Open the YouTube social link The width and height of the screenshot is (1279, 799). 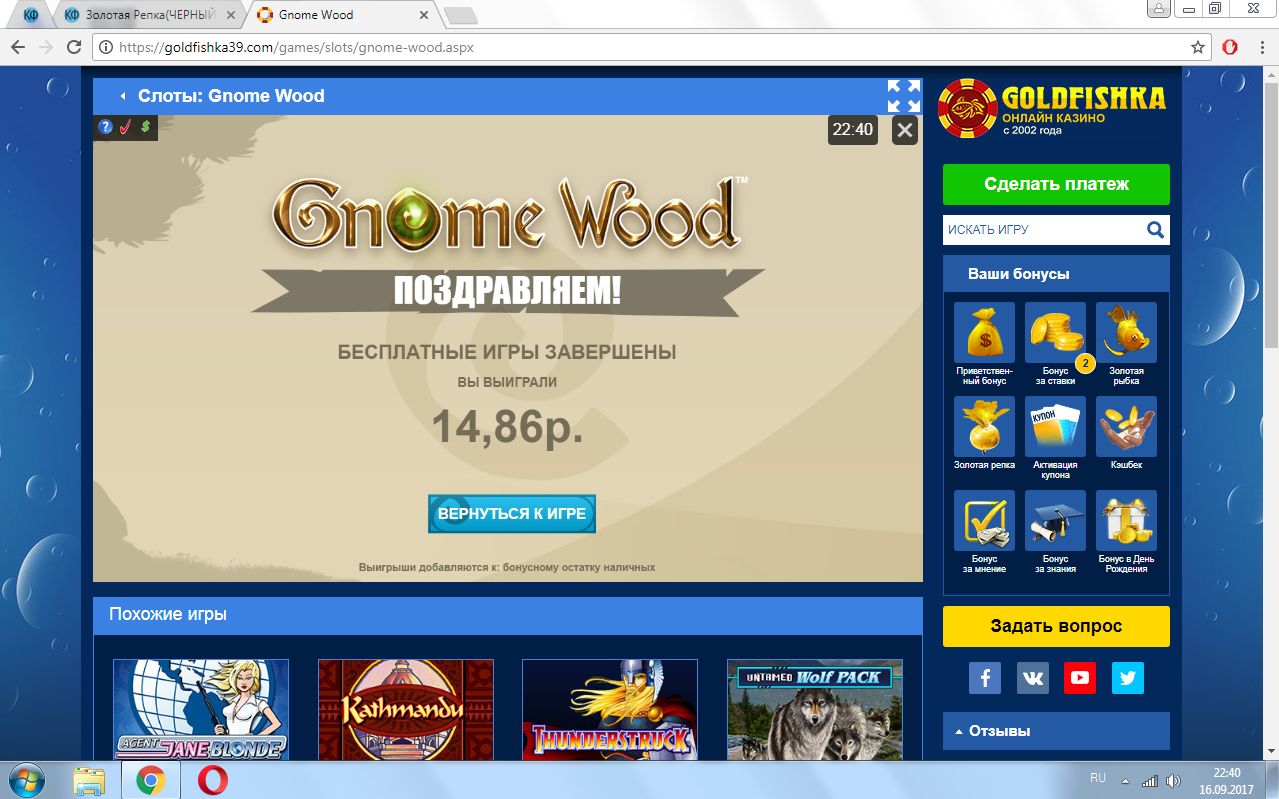coord(1080,678)
